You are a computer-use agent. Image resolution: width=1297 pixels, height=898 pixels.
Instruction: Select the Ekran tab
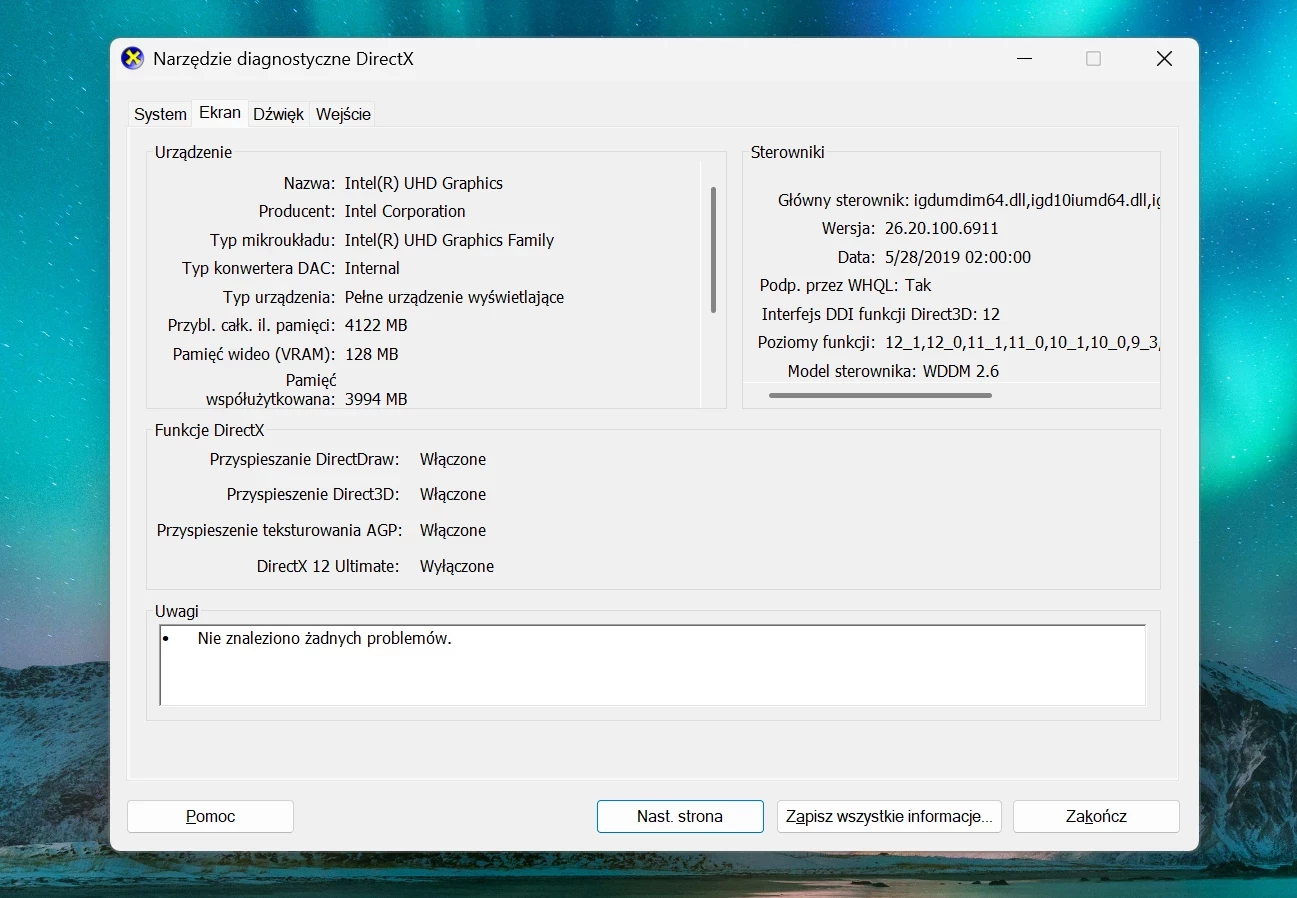pyautogui.click(x=220, y=113)
